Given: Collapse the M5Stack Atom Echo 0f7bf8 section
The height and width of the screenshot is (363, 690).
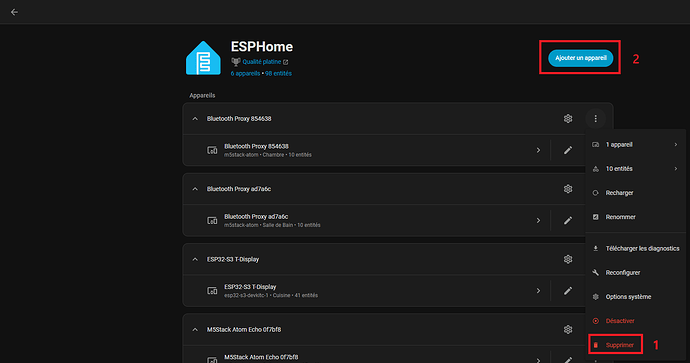Looking at the screenshot, I should pyautogui.click(x=195, y=329).
